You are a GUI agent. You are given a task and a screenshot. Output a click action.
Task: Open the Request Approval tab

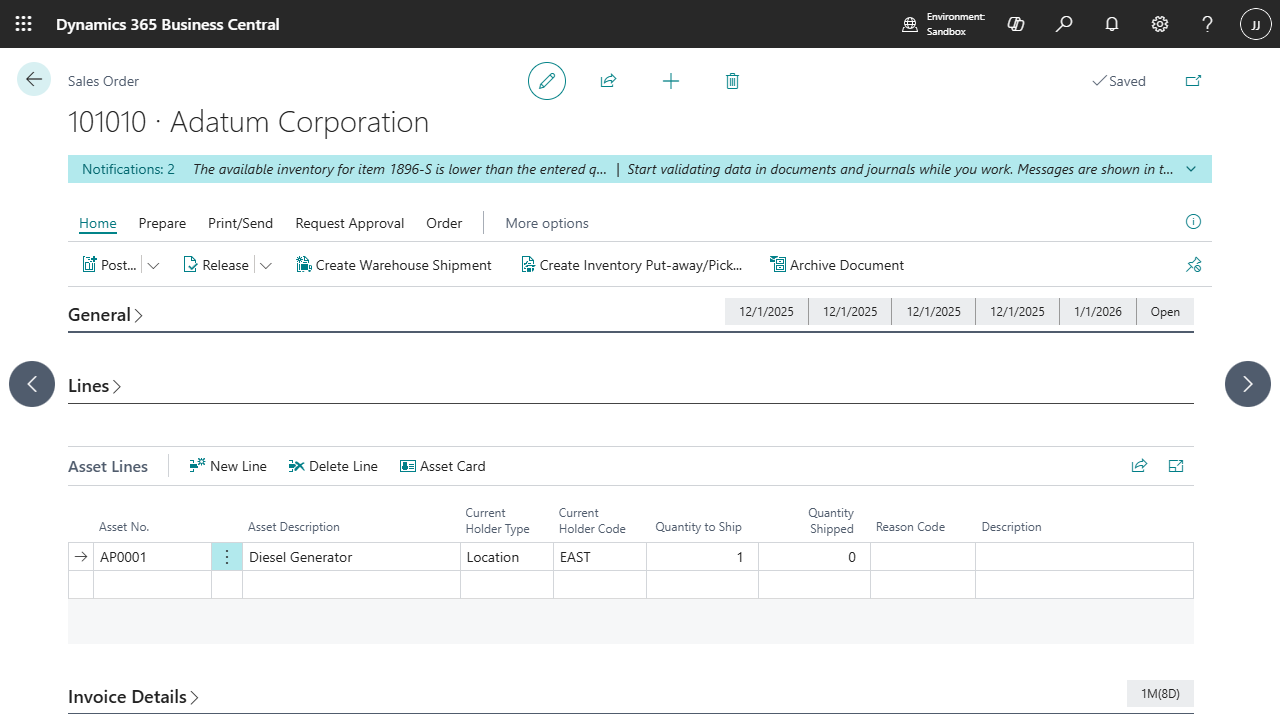[350, 223]
